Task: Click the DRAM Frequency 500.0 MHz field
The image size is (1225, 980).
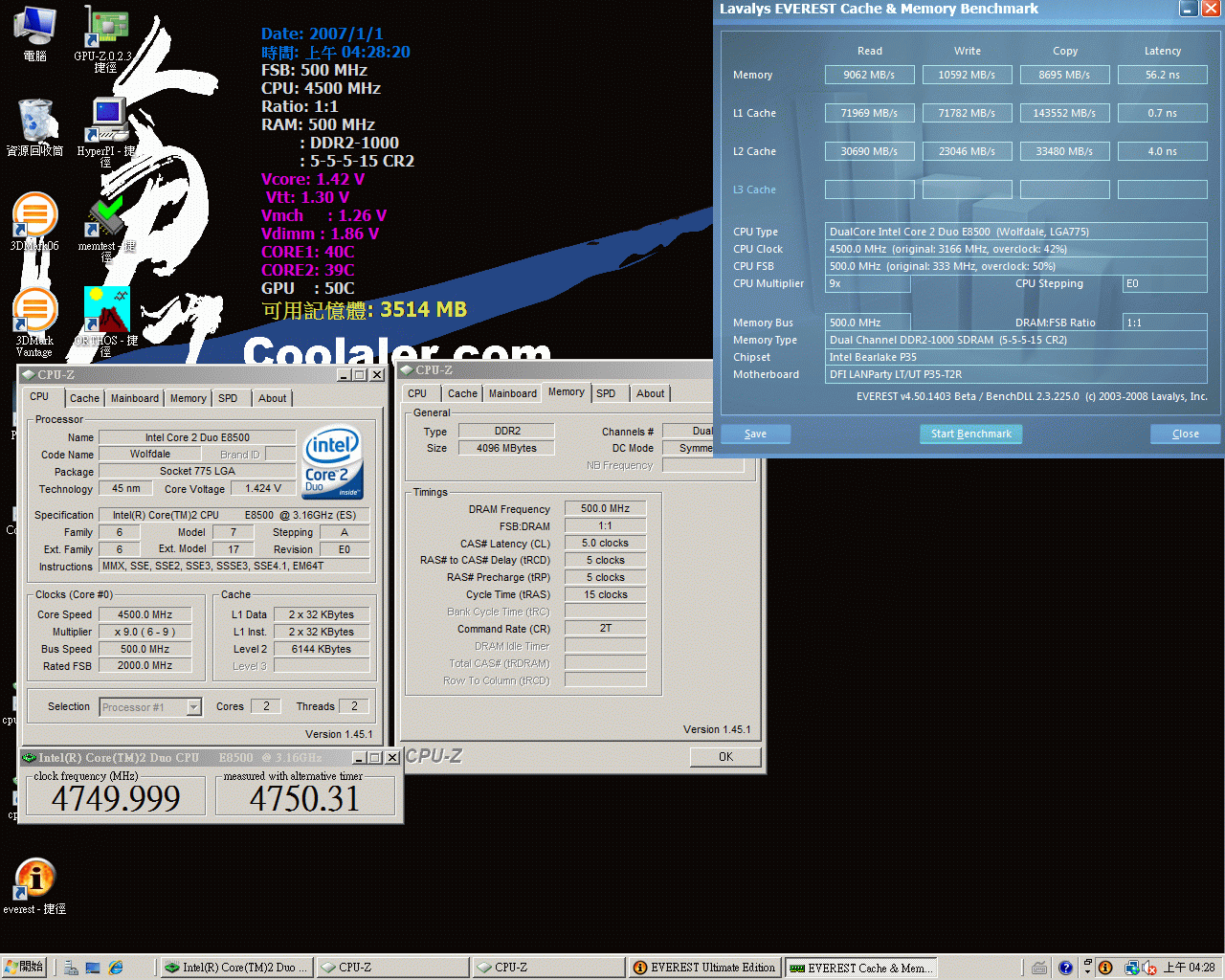Action: pos(605,508)
